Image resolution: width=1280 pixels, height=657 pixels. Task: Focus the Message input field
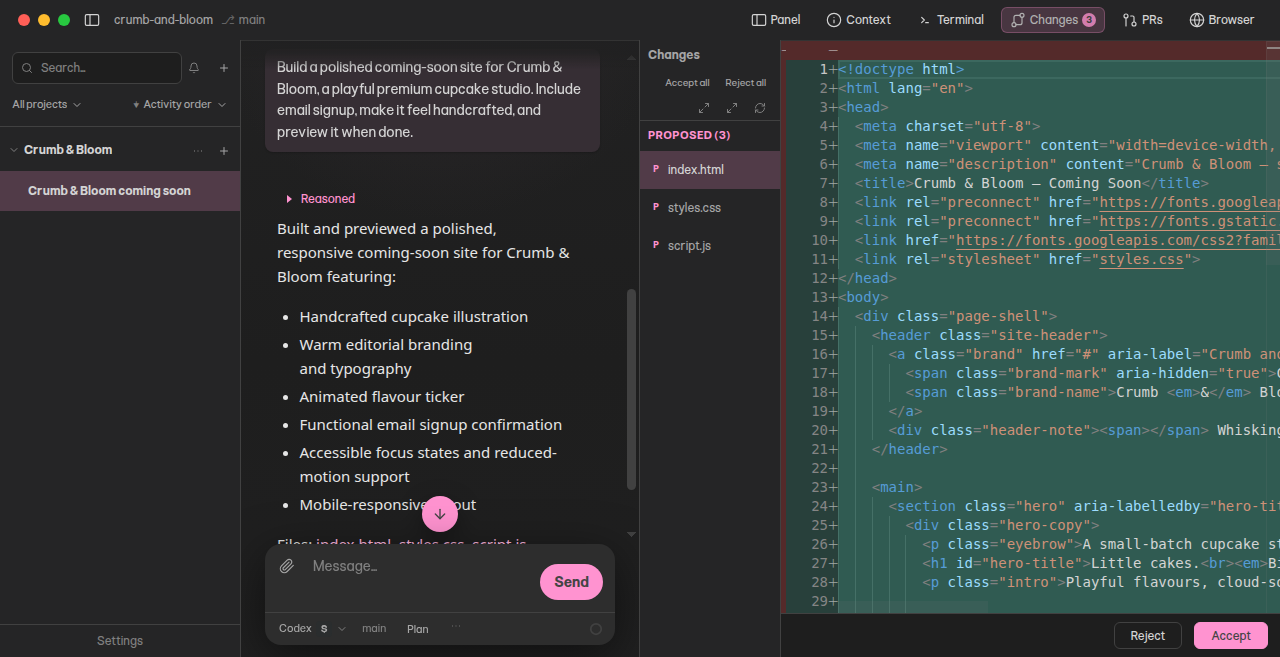(x=420, y=566)
